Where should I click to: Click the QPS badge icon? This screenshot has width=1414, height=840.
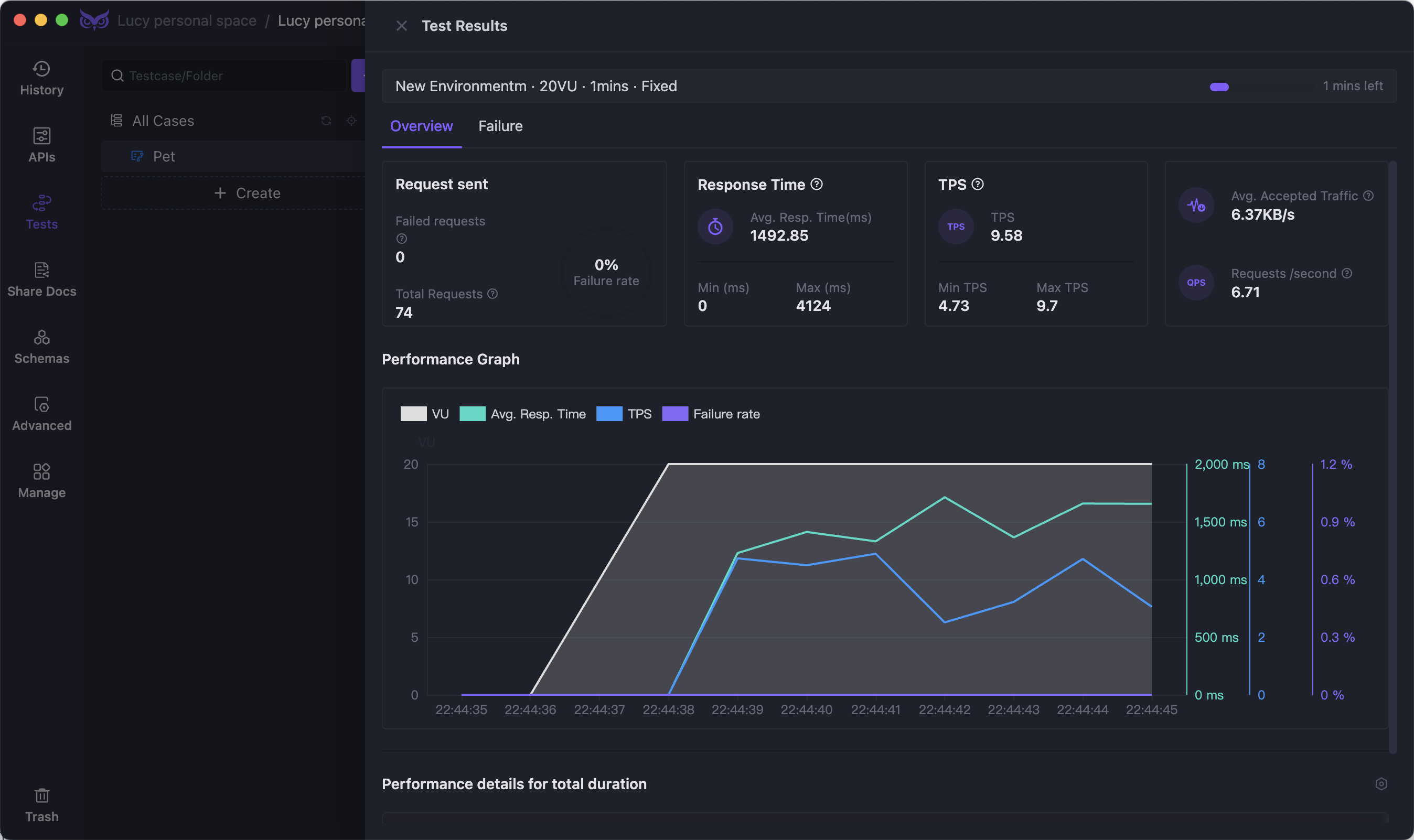[x=1196, y=283]
